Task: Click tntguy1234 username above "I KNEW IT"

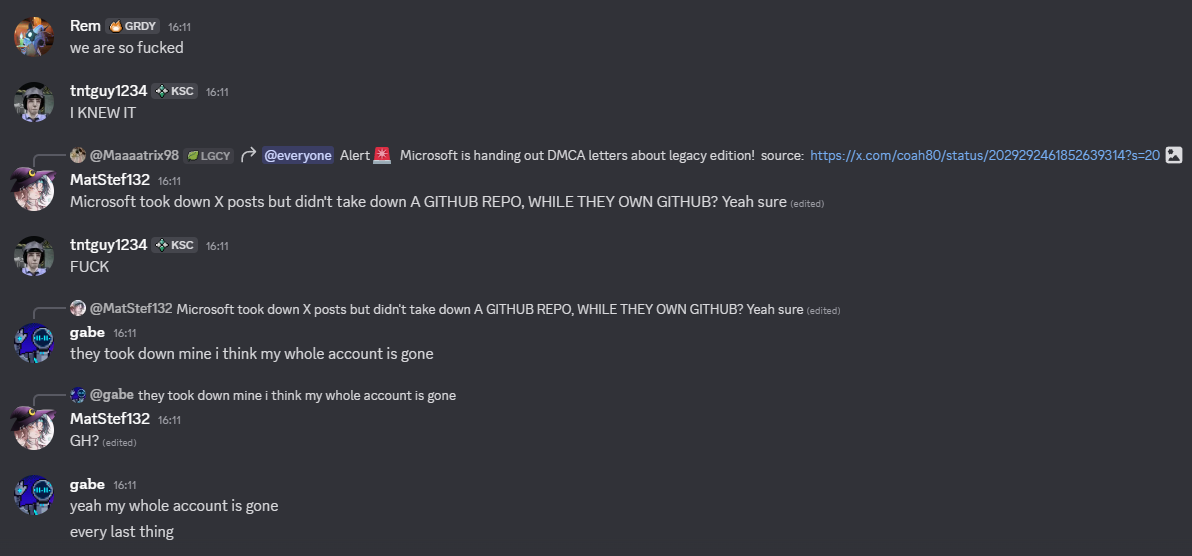Action: click(x=109, y=90)
